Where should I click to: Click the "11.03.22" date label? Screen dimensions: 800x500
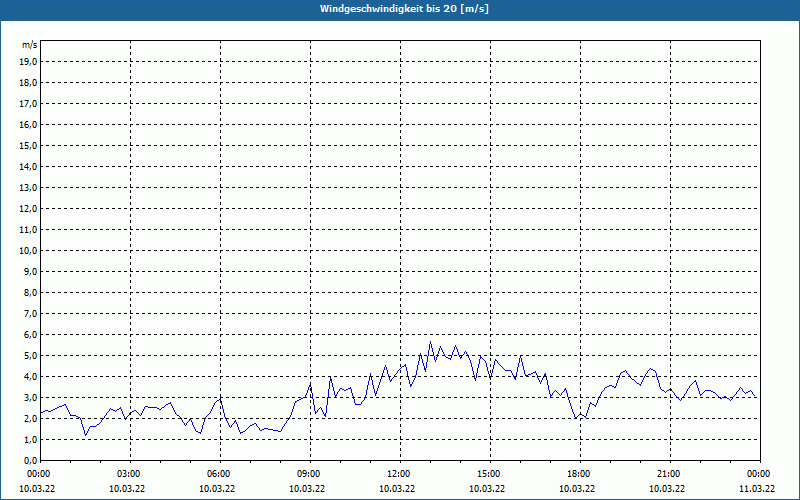pyautogui.click(x=757, y=489)
